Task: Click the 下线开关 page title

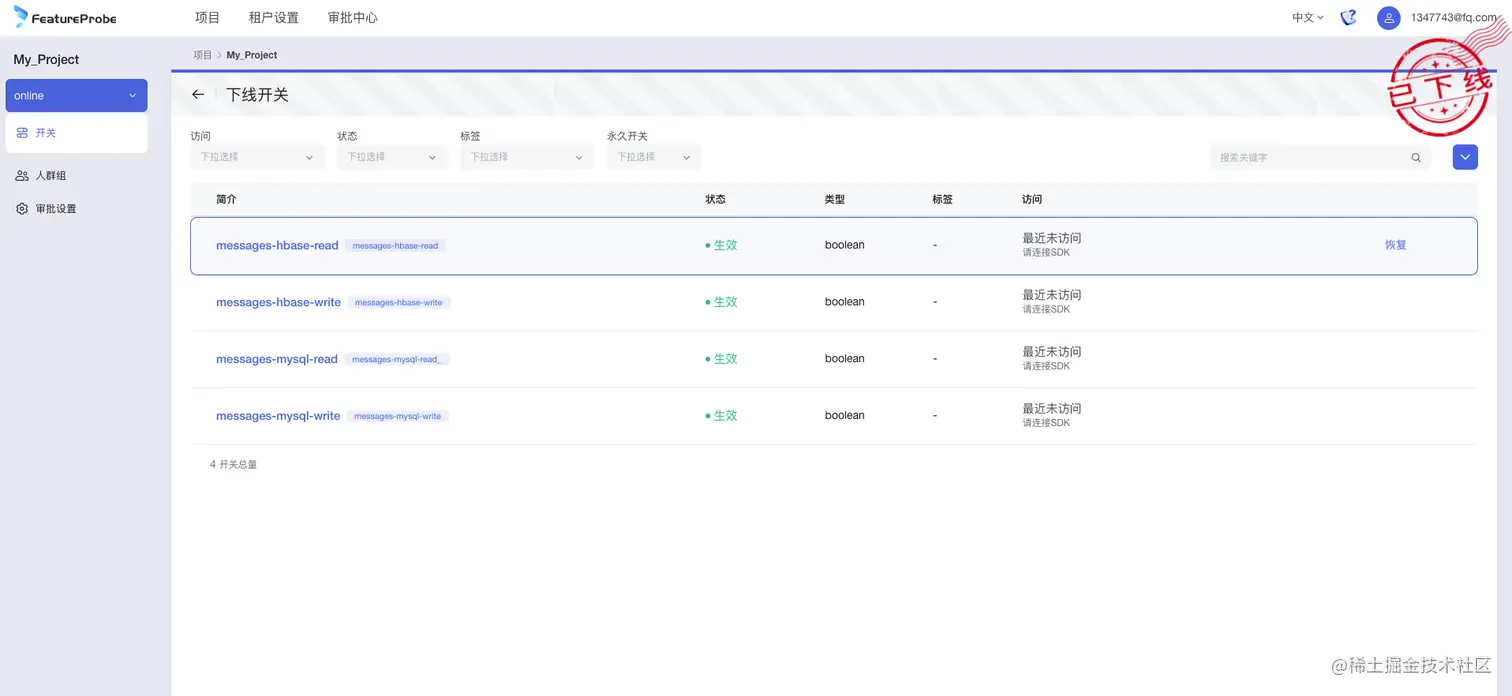Action: [x=257, y=94]
